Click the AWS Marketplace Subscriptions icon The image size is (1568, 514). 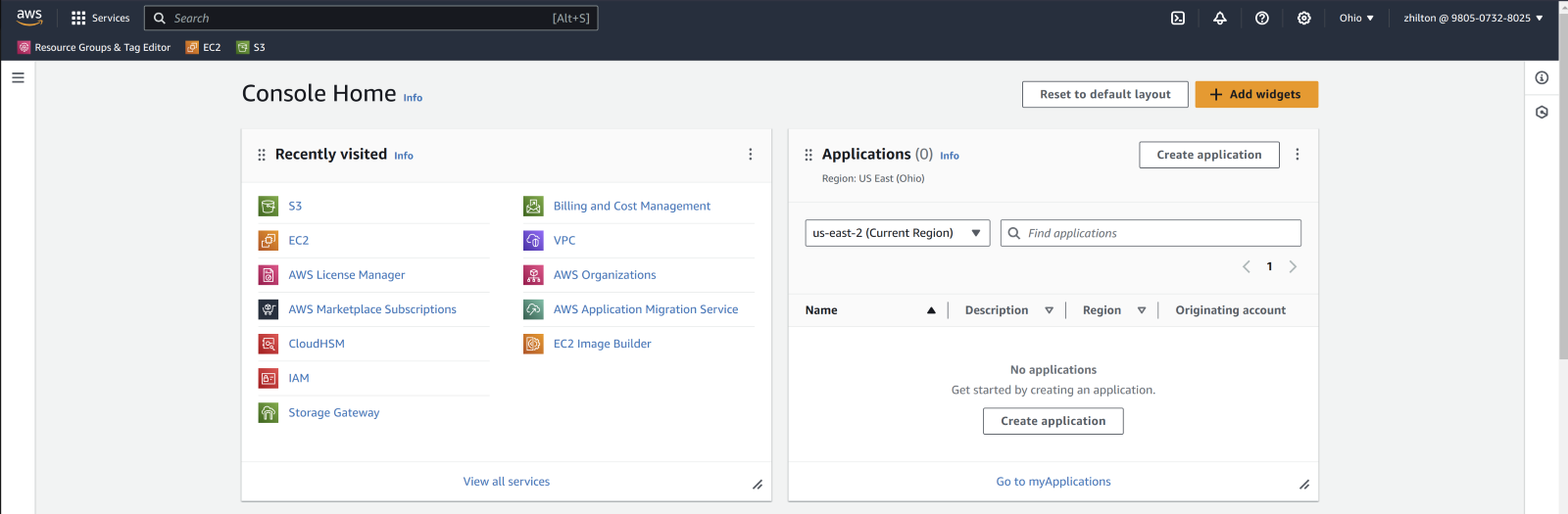[269, 309]
